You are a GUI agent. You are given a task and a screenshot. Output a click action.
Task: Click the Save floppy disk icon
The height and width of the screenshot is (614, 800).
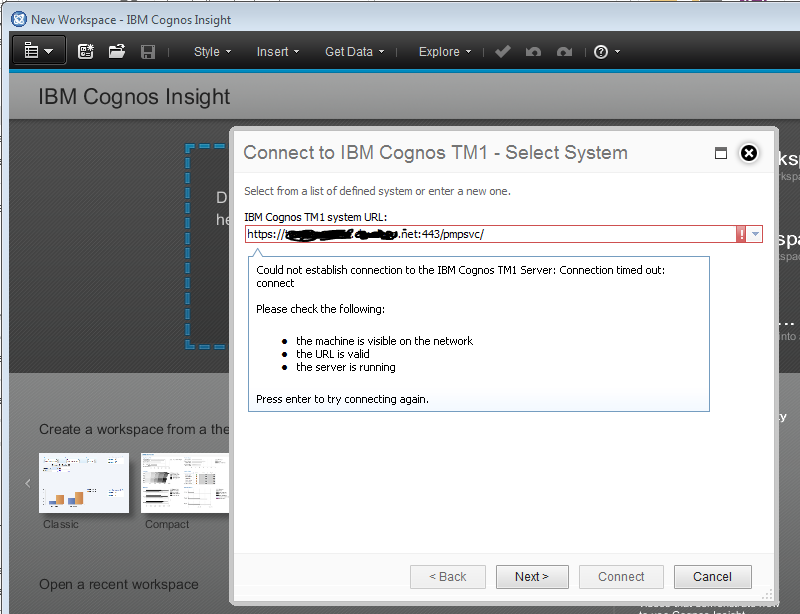pos(148,52)
